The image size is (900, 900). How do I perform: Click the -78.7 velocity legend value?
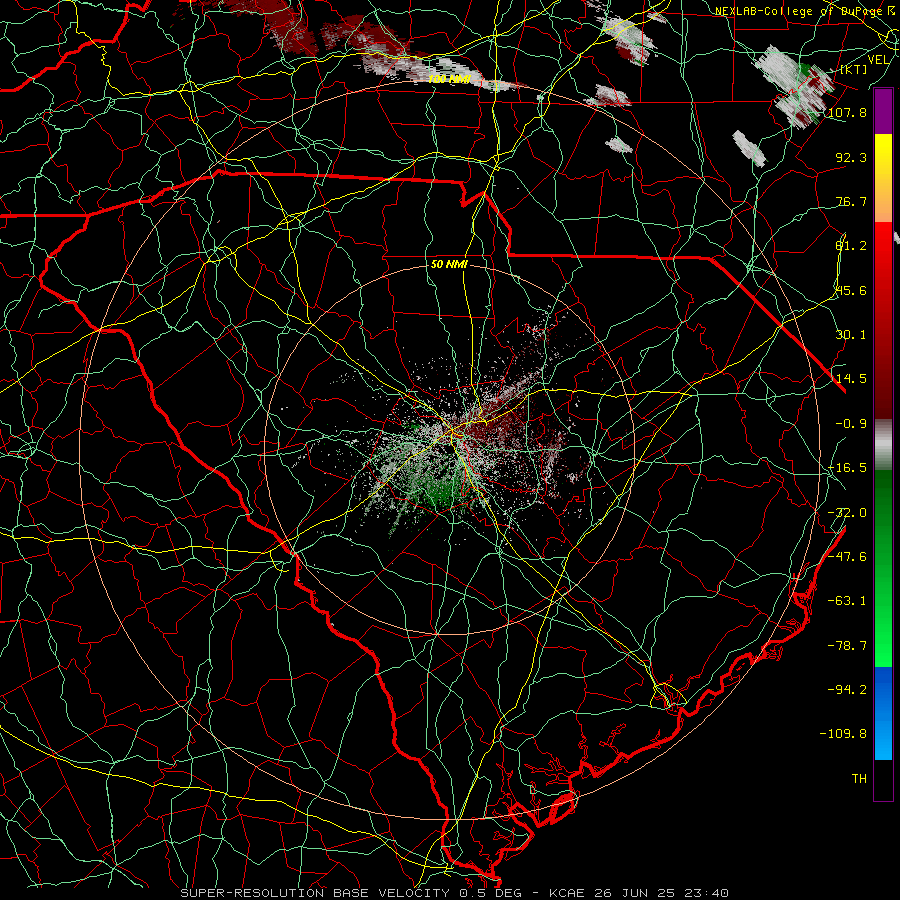(847, 646)
